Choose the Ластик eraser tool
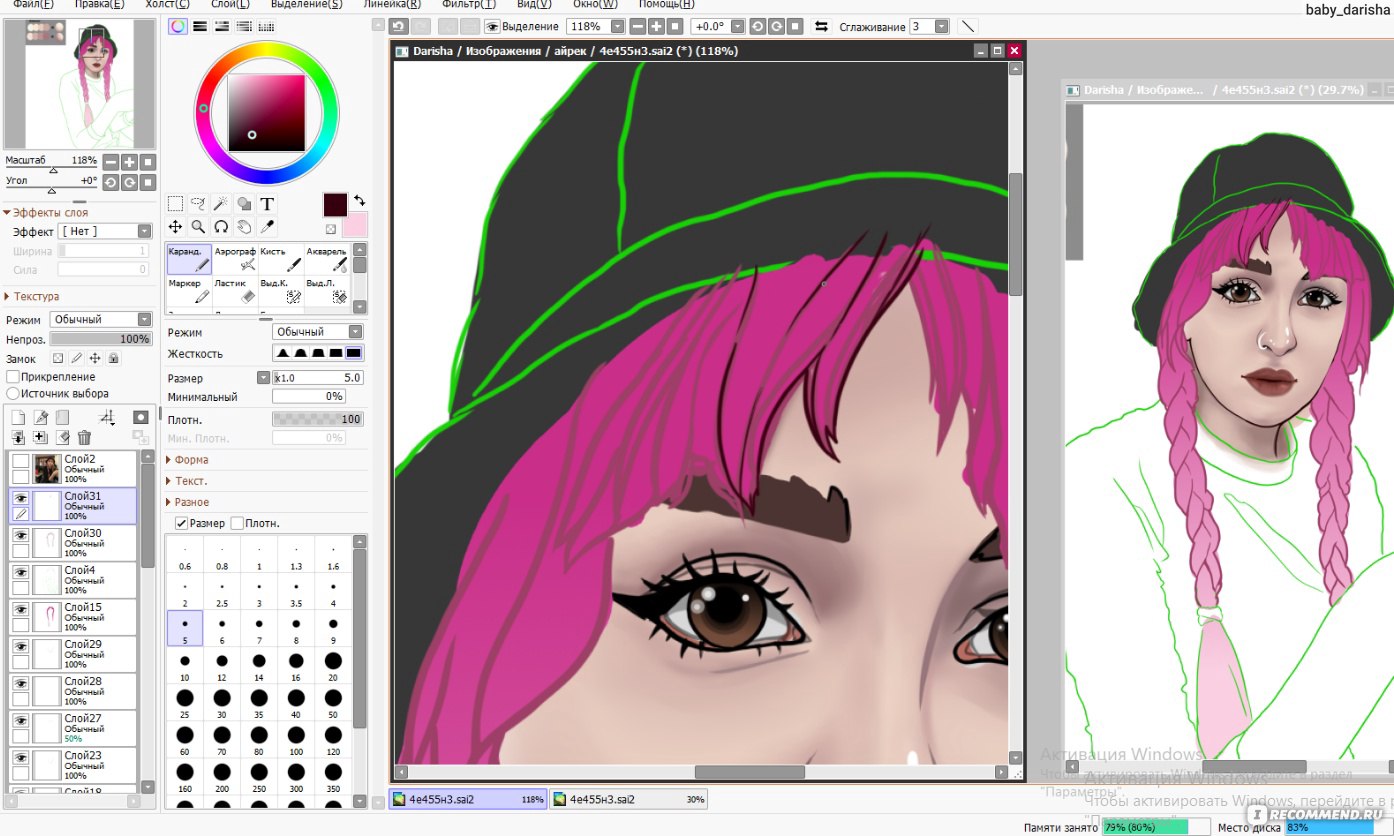 pos(235,291)
